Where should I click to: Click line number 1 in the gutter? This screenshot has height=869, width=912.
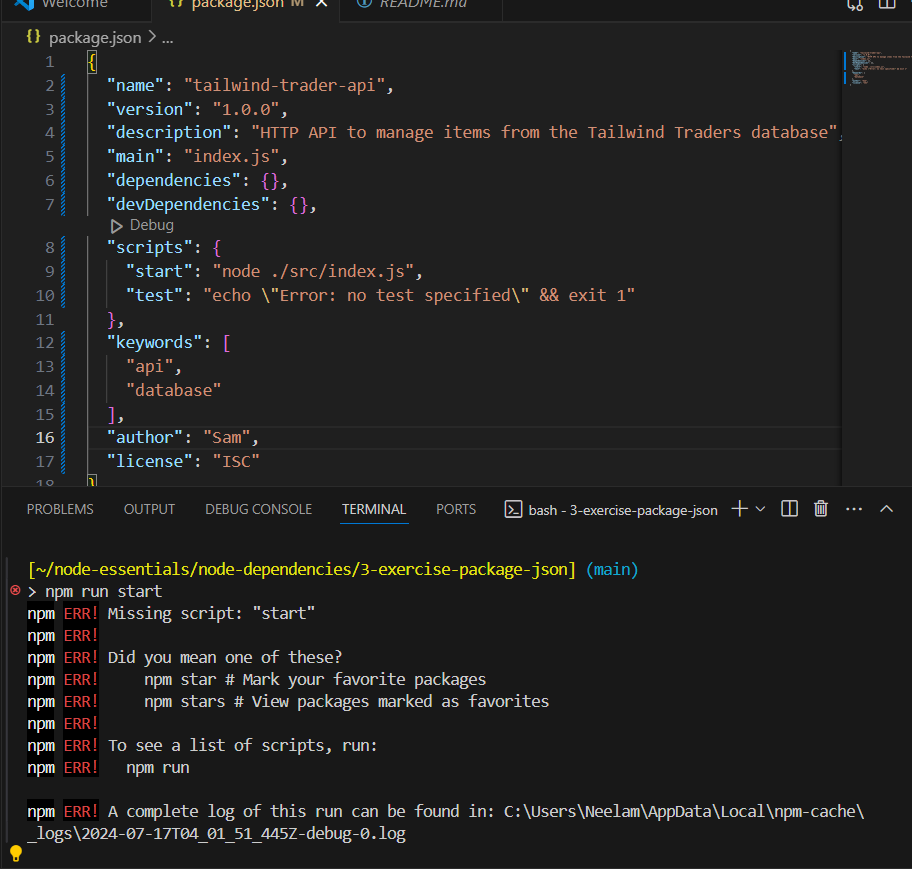[49, 62]
